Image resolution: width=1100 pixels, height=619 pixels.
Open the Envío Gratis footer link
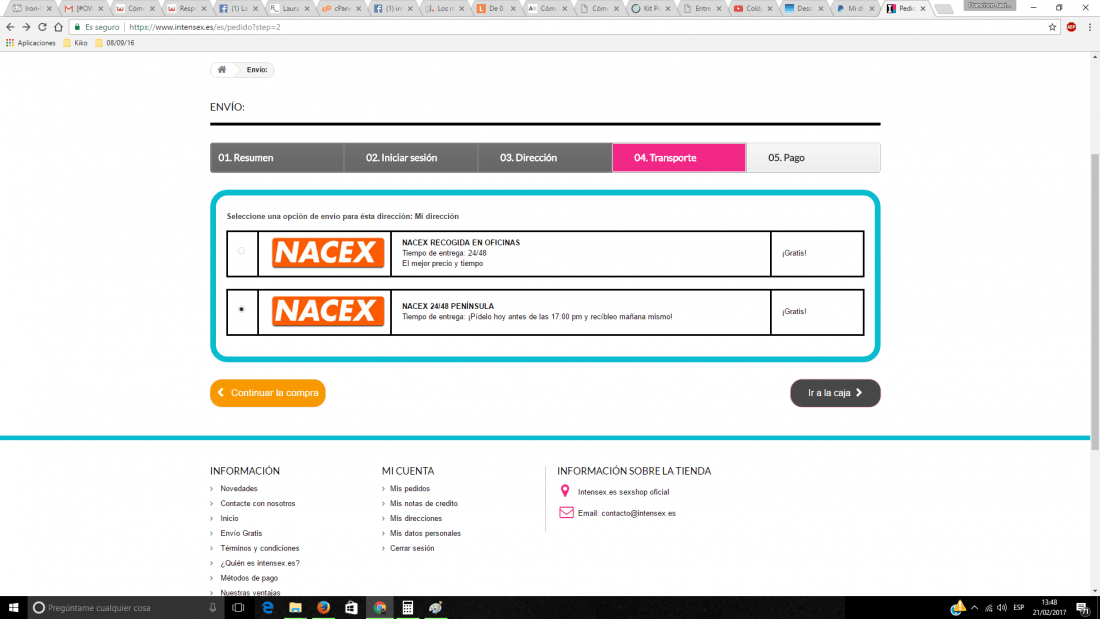pos(241,533)
